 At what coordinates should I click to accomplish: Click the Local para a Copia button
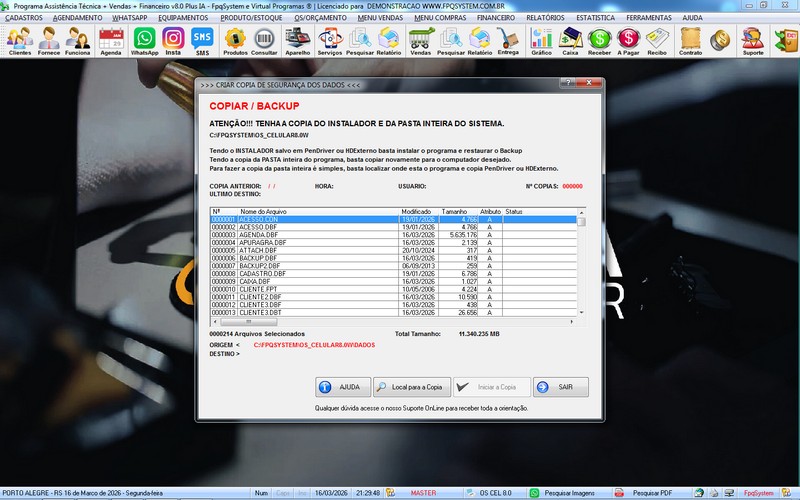click(x=412, y=387)
